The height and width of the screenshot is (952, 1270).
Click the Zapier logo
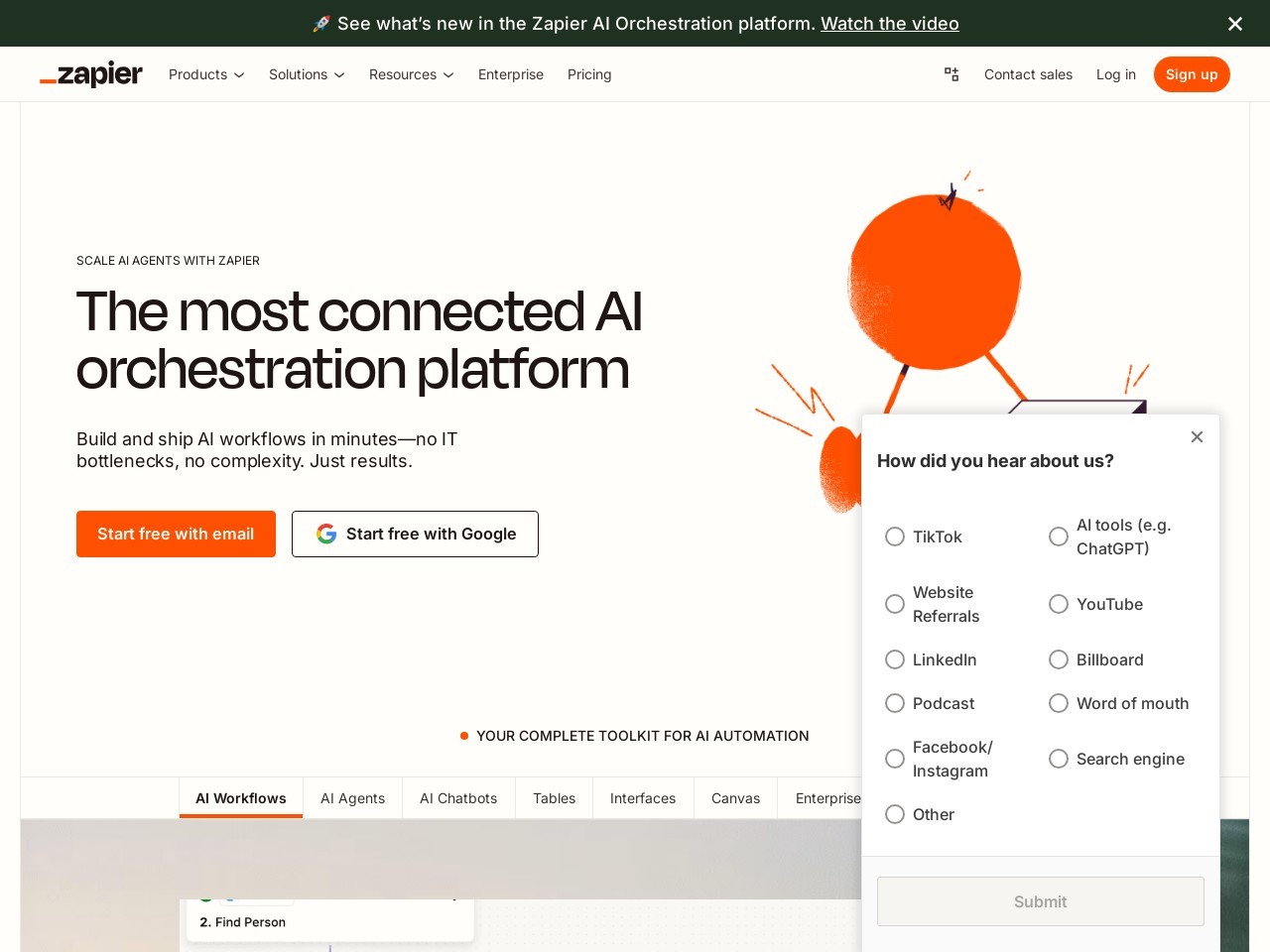90,74
